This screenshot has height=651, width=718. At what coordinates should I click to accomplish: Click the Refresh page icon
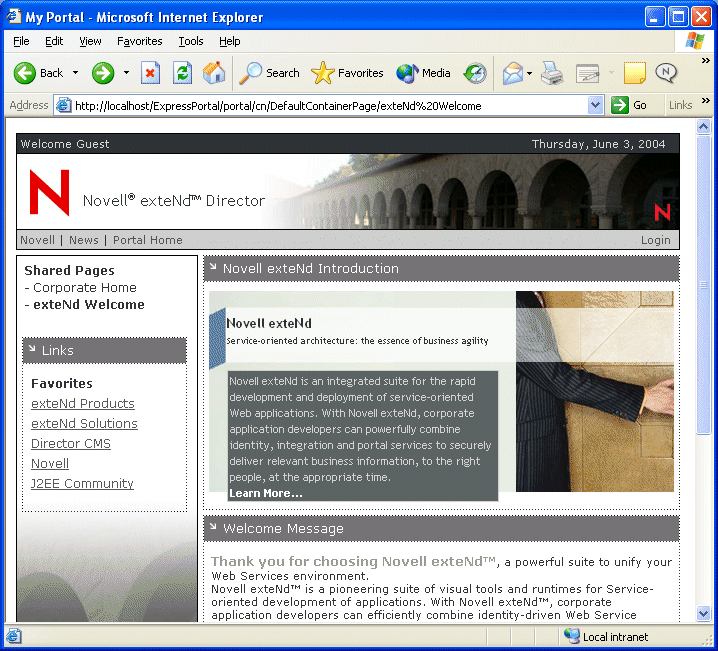pos(182,73)
